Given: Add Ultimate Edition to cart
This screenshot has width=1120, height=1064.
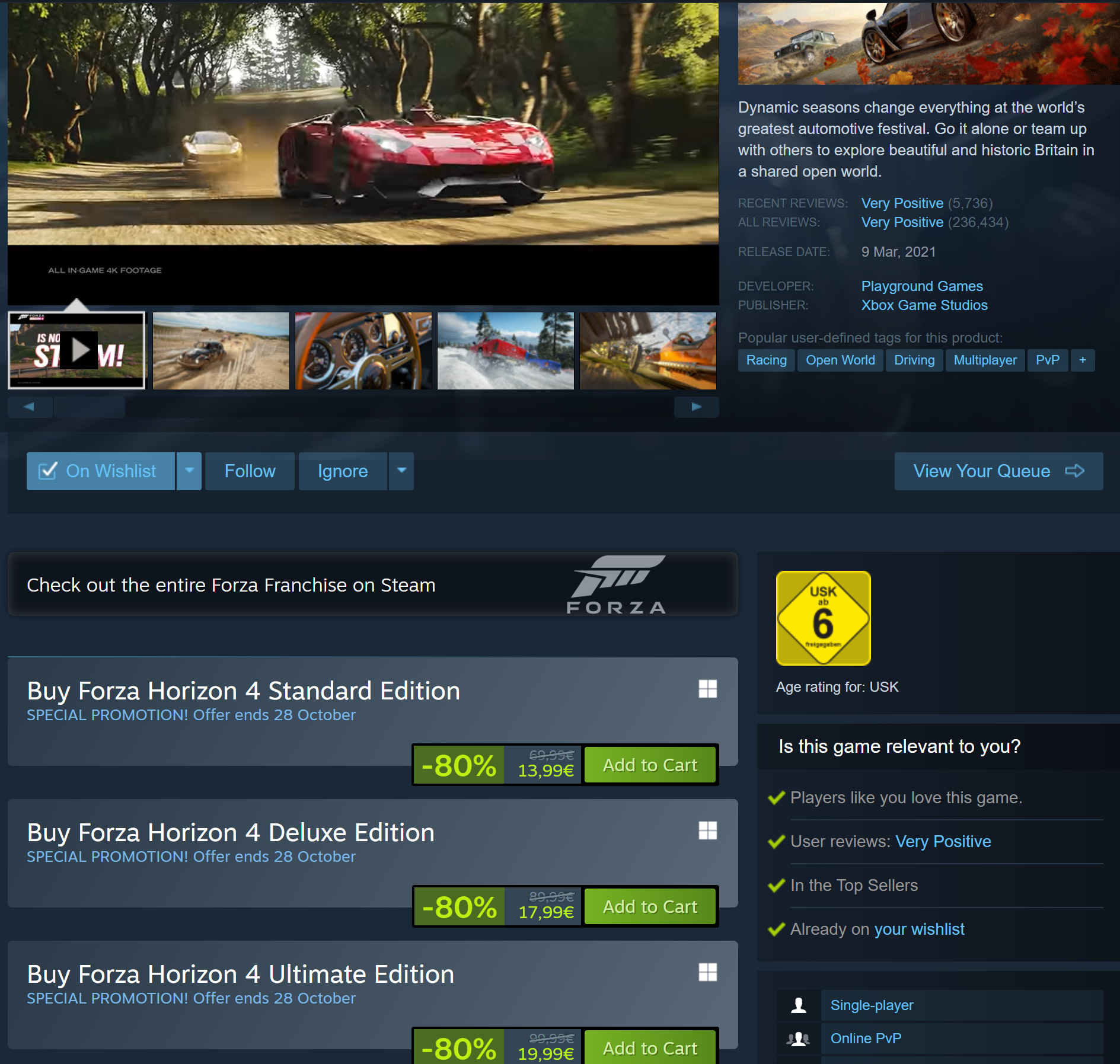Looking at the screenshot, I should [x=650, y=1047].
